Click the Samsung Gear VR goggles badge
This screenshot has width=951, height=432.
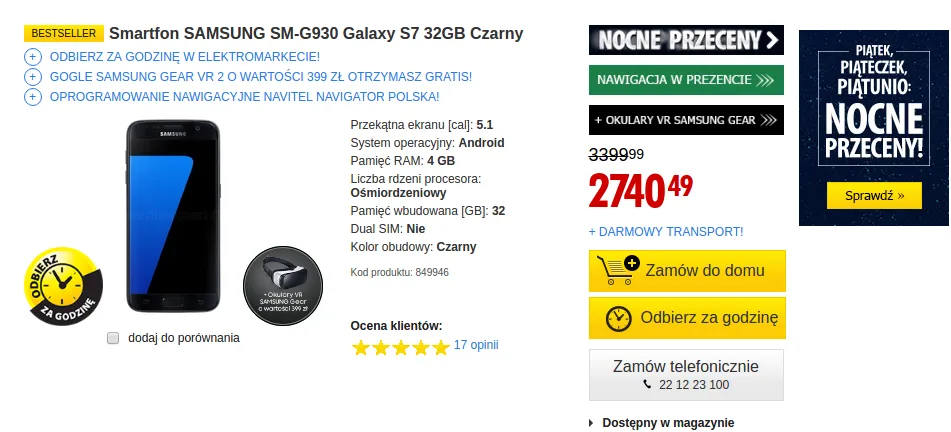click(283, 288)
